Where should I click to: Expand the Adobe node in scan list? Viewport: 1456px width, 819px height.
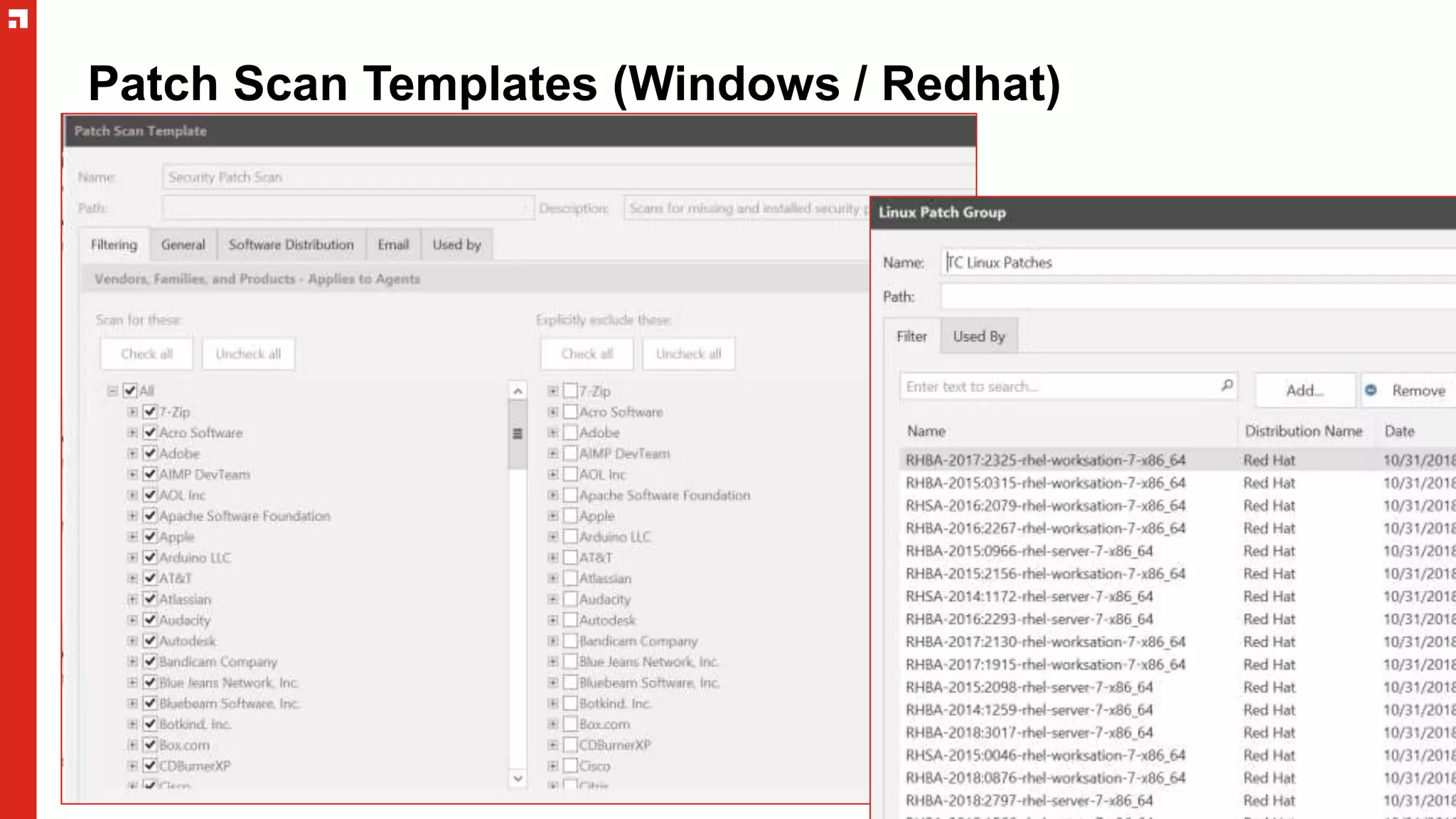[x=132, y=453]
